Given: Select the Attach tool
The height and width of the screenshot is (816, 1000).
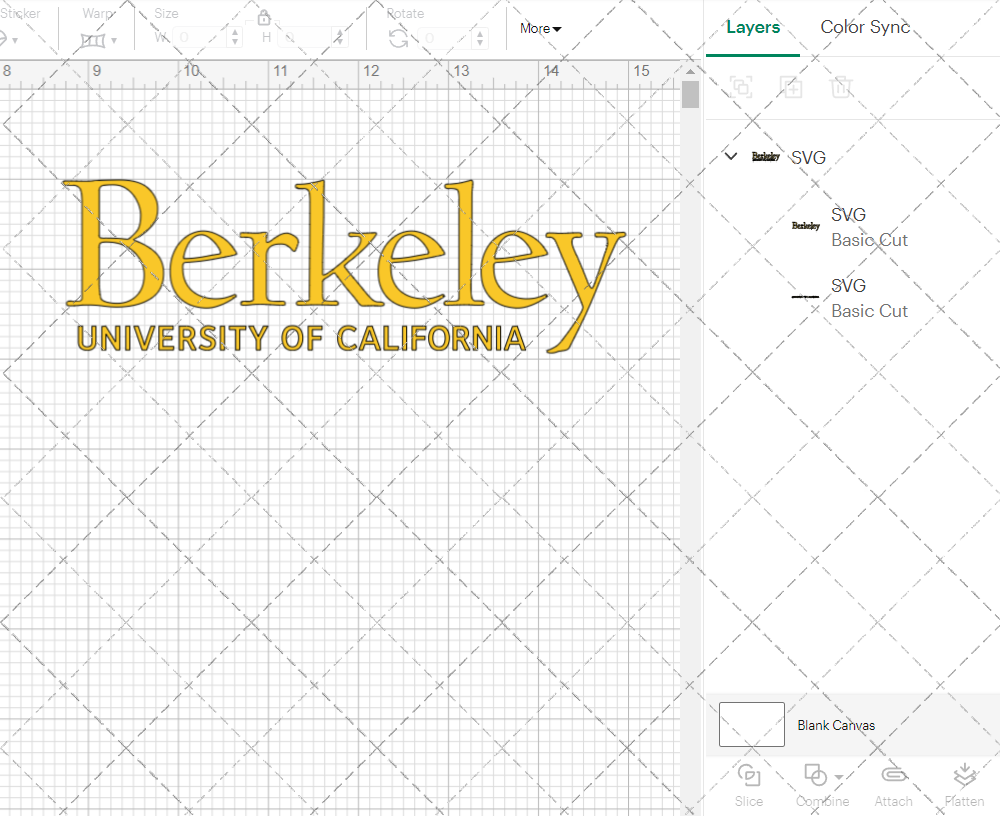Looking at the screenshot, I should pos(893,785).
